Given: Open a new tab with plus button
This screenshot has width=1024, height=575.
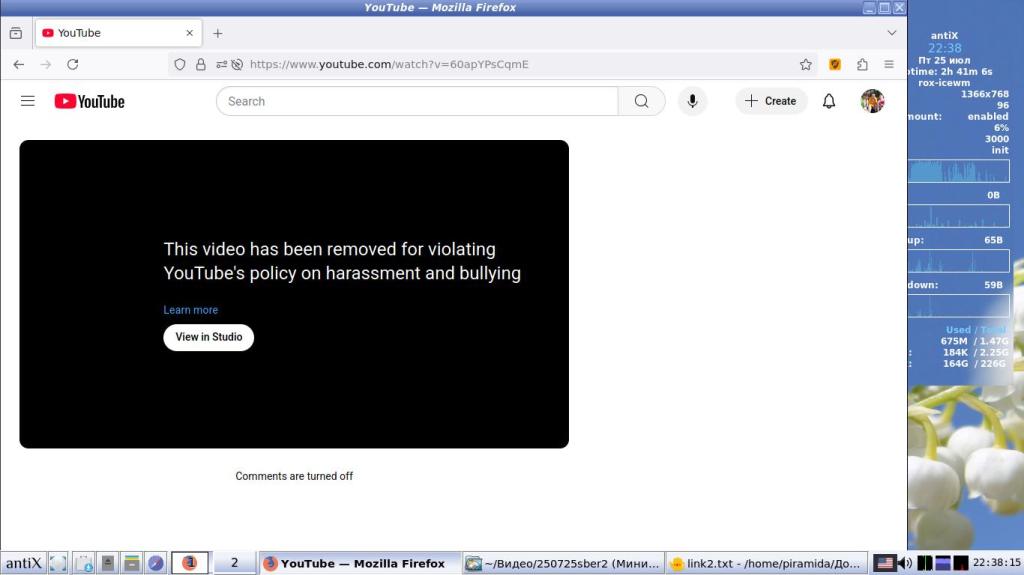Looking at the screenshot, I should point(218,33).
